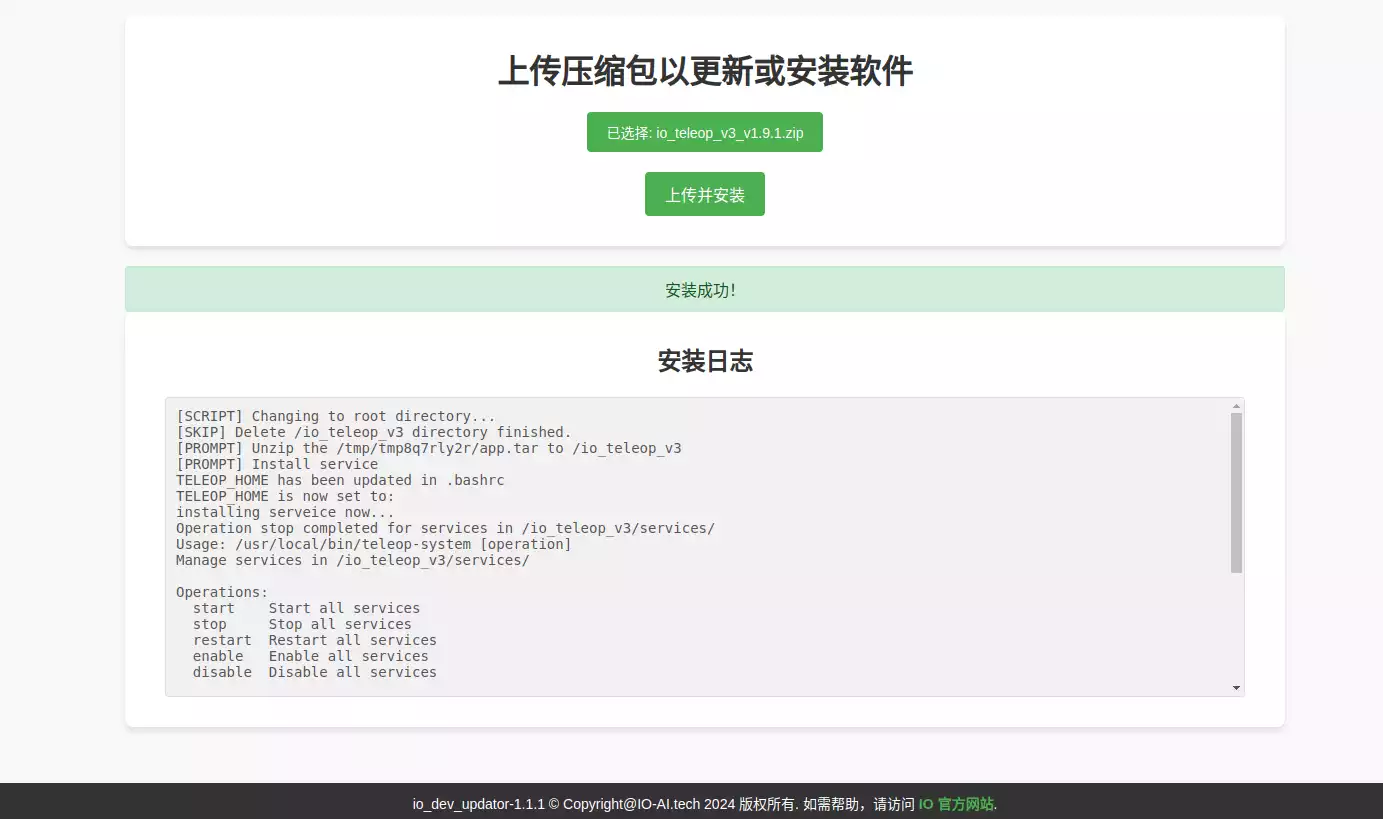Click log line 'Manage services in /io_teleop_v3/services/'
Screen dimensions: 1383x819
[x=353, y=560]
